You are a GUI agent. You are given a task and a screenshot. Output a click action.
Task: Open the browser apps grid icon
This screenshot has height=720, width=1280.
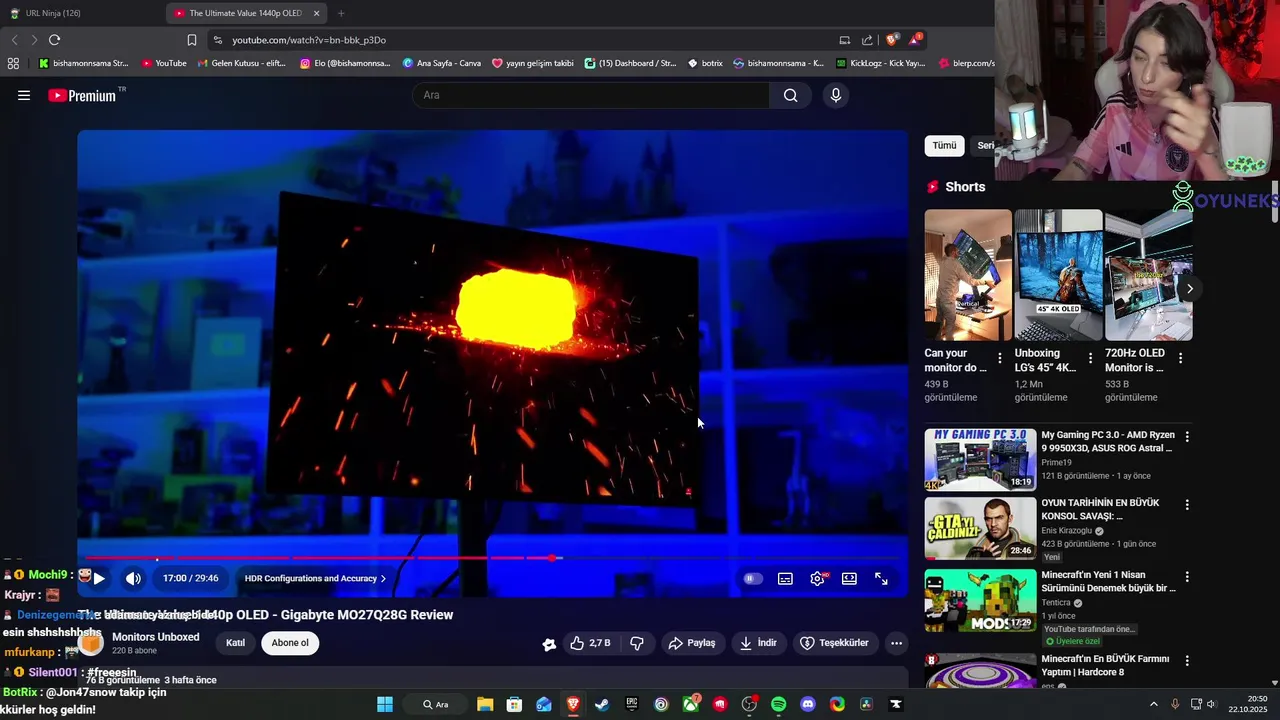coord(13,63)
